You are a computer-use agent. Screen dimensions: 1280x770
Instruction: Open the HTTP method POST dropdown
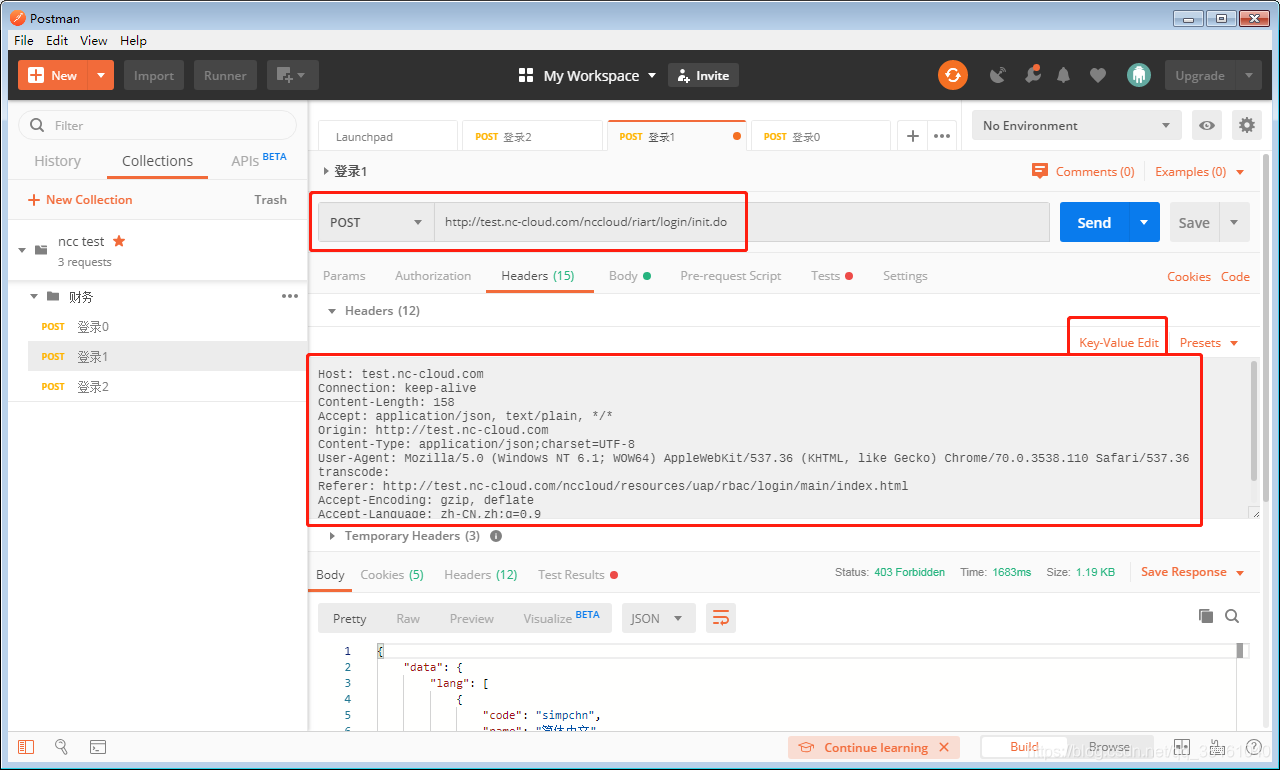click(x=376, y=222)
